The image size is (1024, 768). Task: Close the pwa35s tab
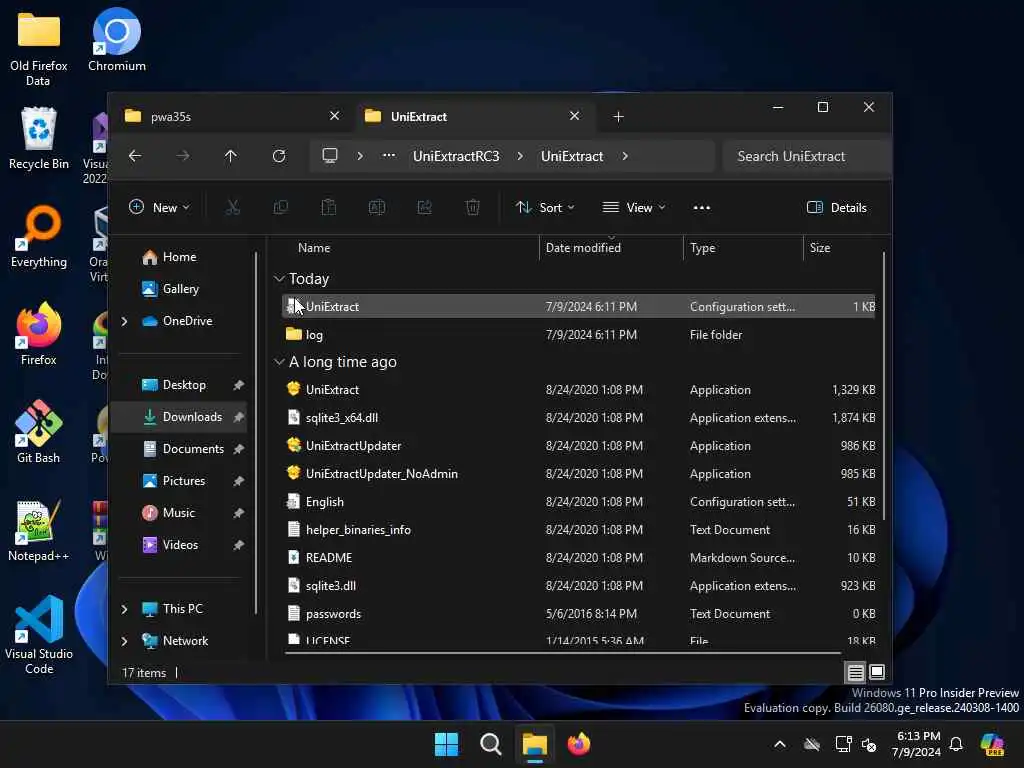334,116
